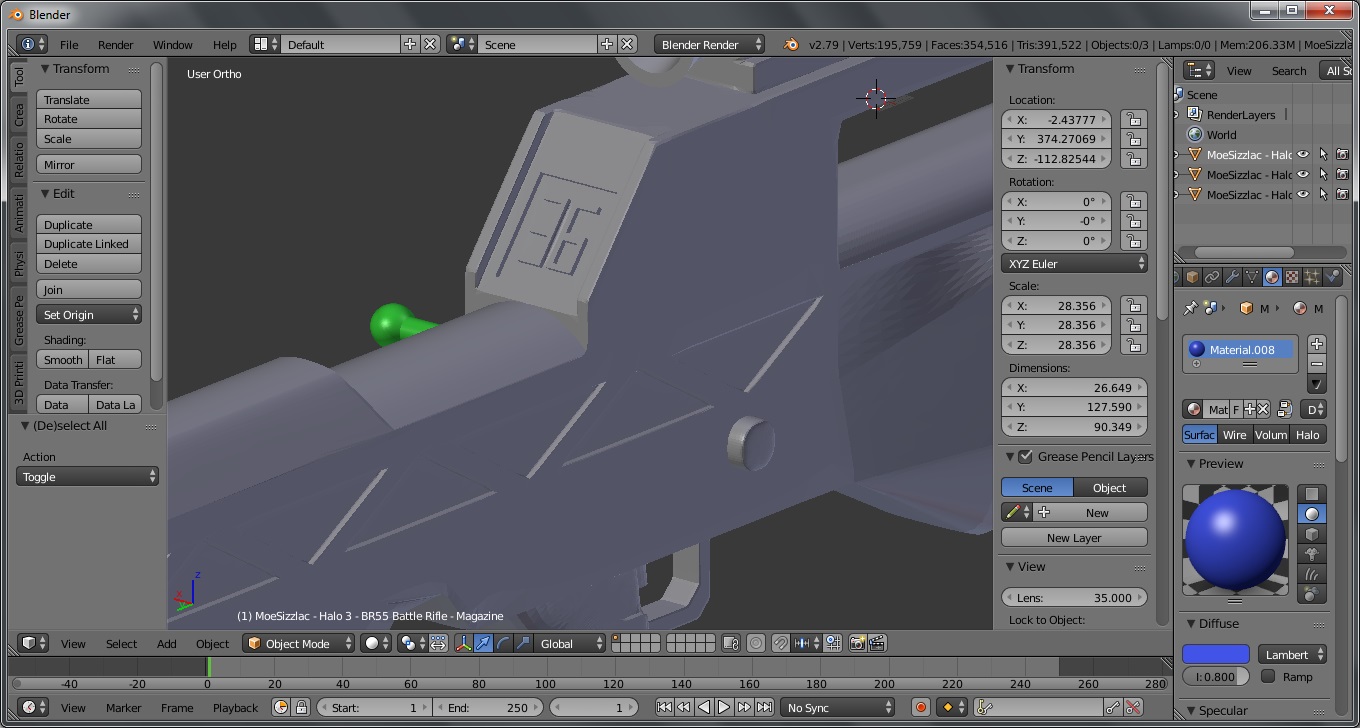The height and width of the screenshot is (728, 1360).
Task: Open the Particles properties tab icon
Action: coord(1312,277)
